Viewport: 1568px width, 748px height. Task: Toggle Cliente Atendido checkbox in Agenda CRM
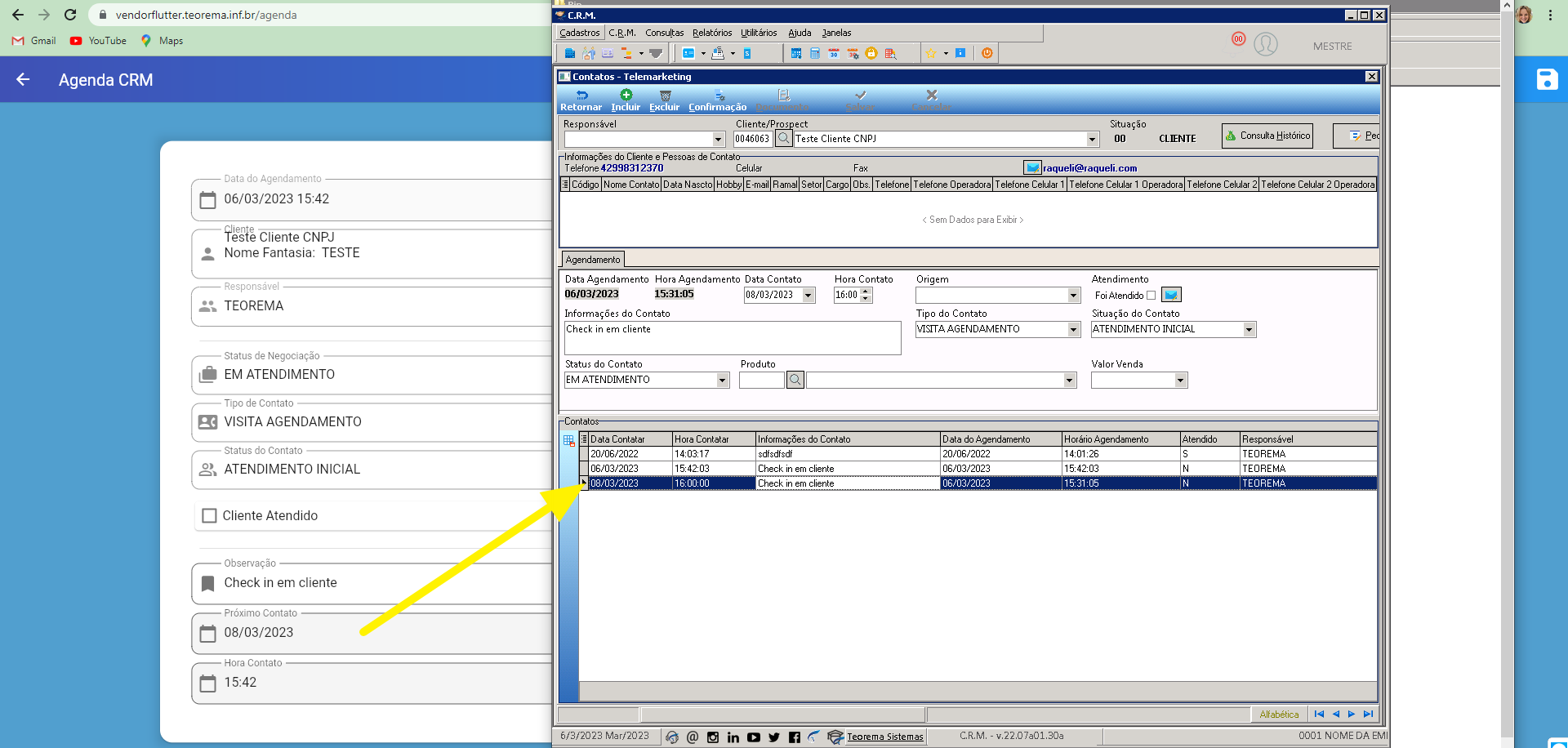tap(209, 515)
